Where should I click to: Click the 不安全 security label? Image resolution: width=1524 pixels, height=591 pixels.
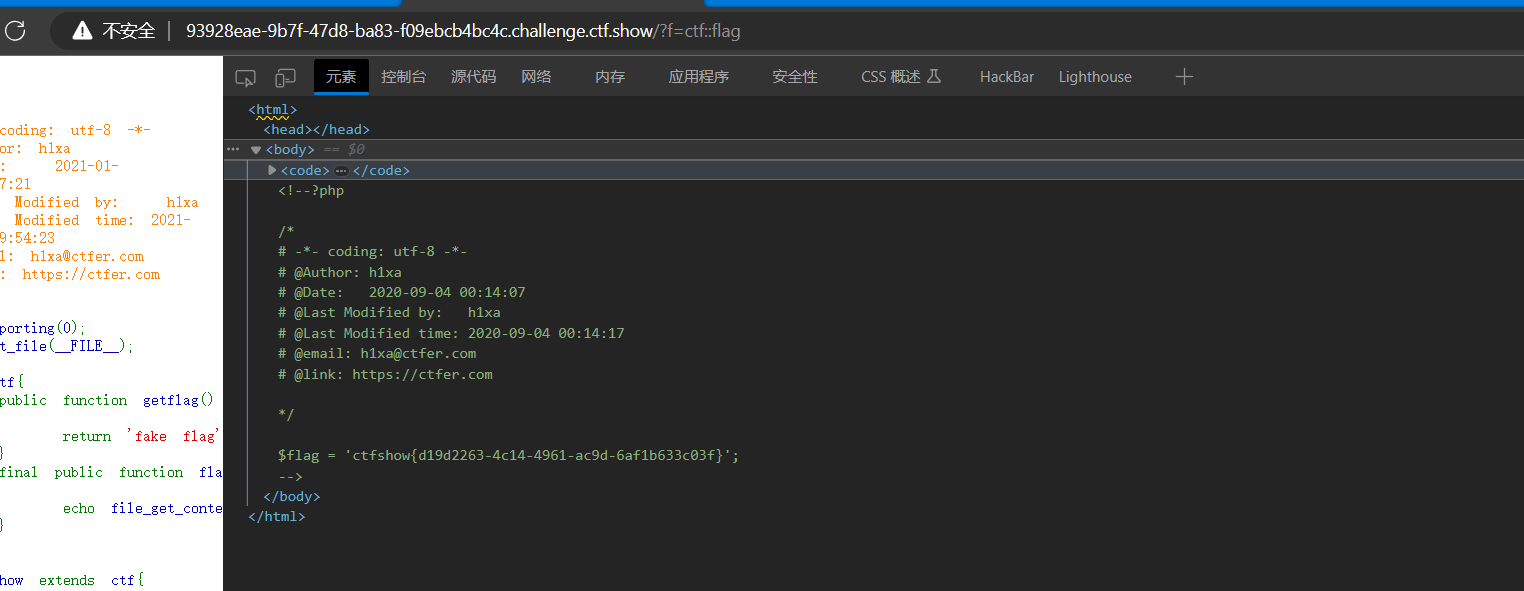129,31
